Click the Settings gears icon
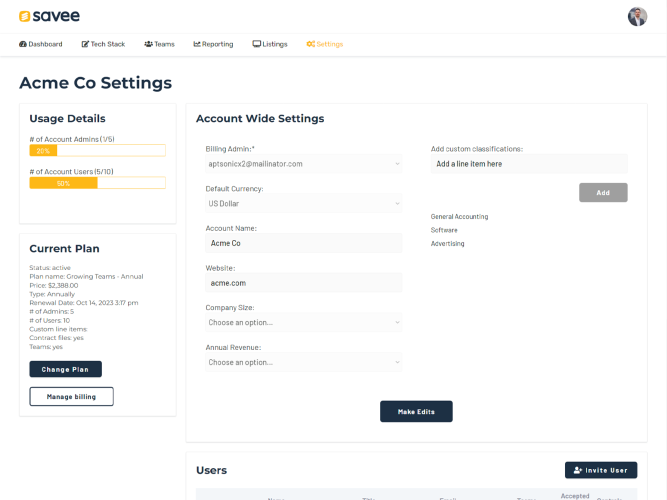This screenshot has height=500, width=667. [x=311, y=44]
